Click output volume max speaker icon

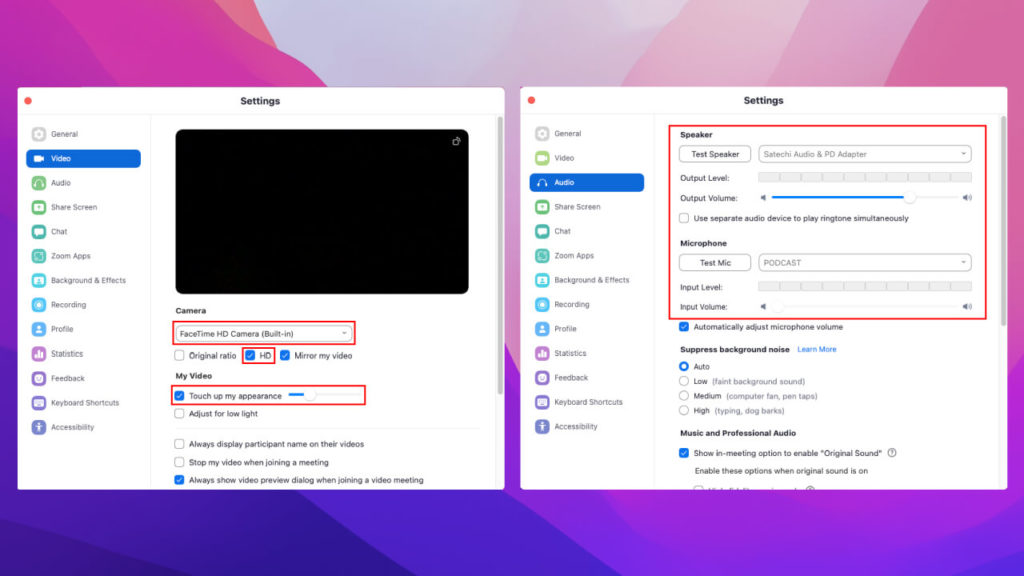(967, 197)
